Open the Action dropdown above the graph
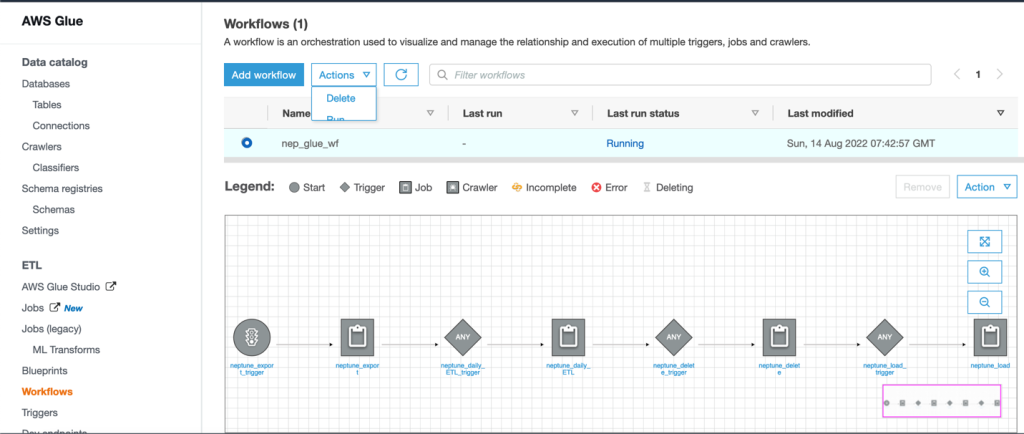Viewport: 1024px width, 434px height. (987, 187)
